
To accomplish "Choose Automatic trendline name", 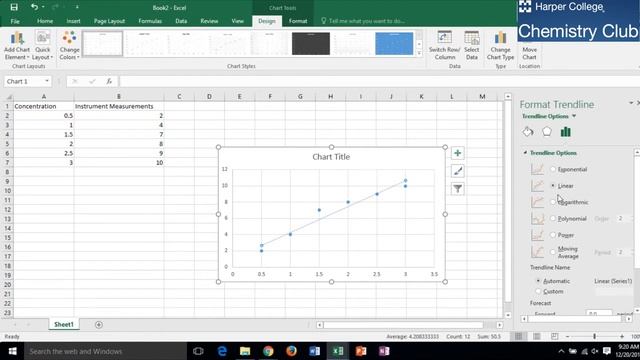I will click(x=538, y=281).
